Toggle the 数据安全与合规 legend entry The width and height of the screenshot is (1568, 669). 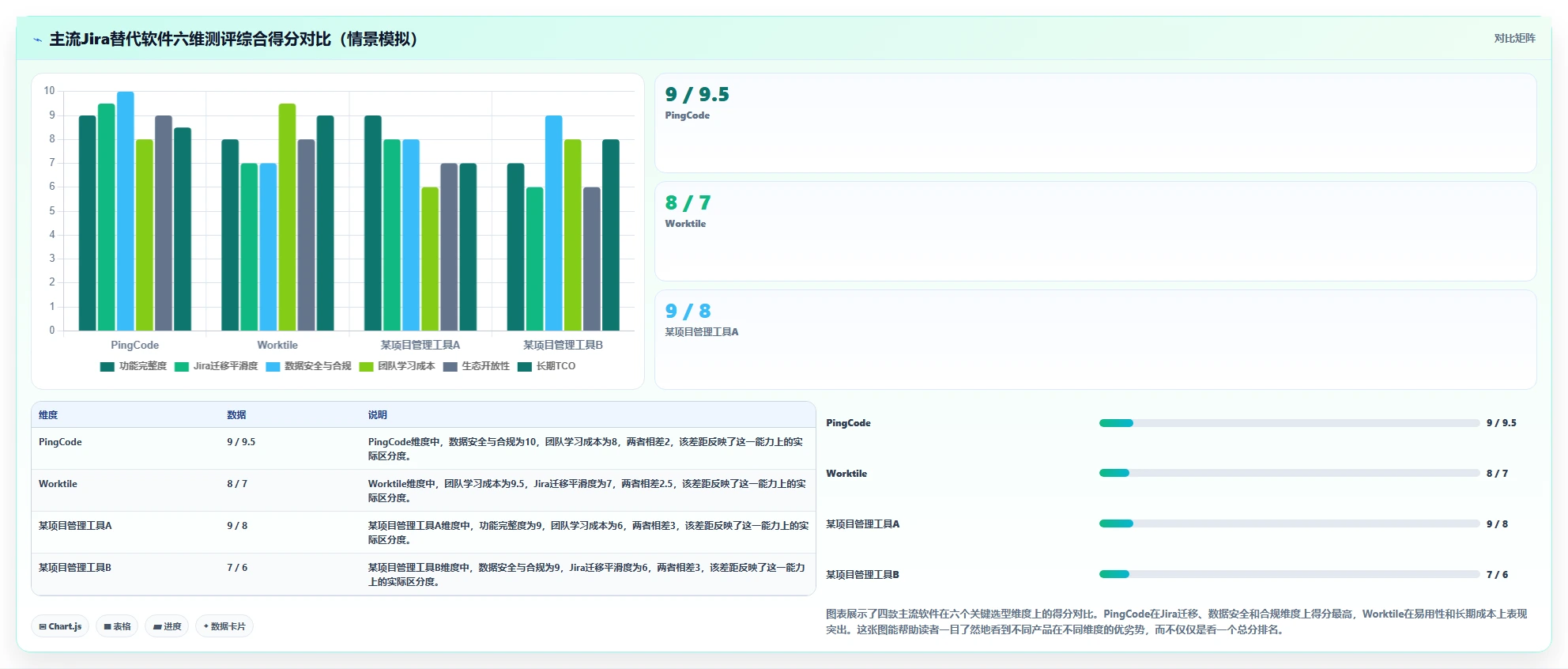coord(308,366)
